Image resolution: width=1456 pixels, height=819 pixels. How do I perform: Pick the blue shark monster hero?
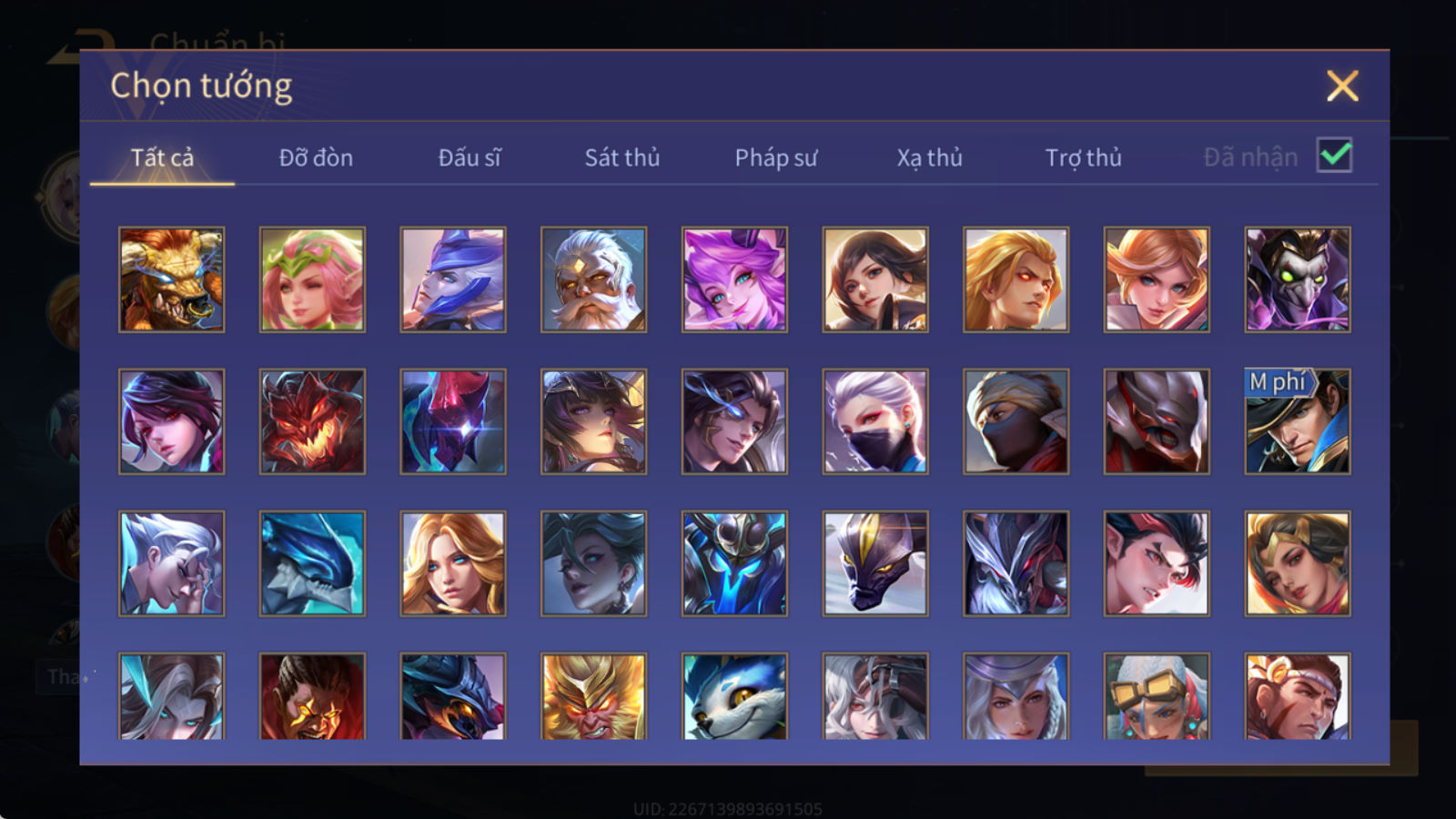pos(312,563)
